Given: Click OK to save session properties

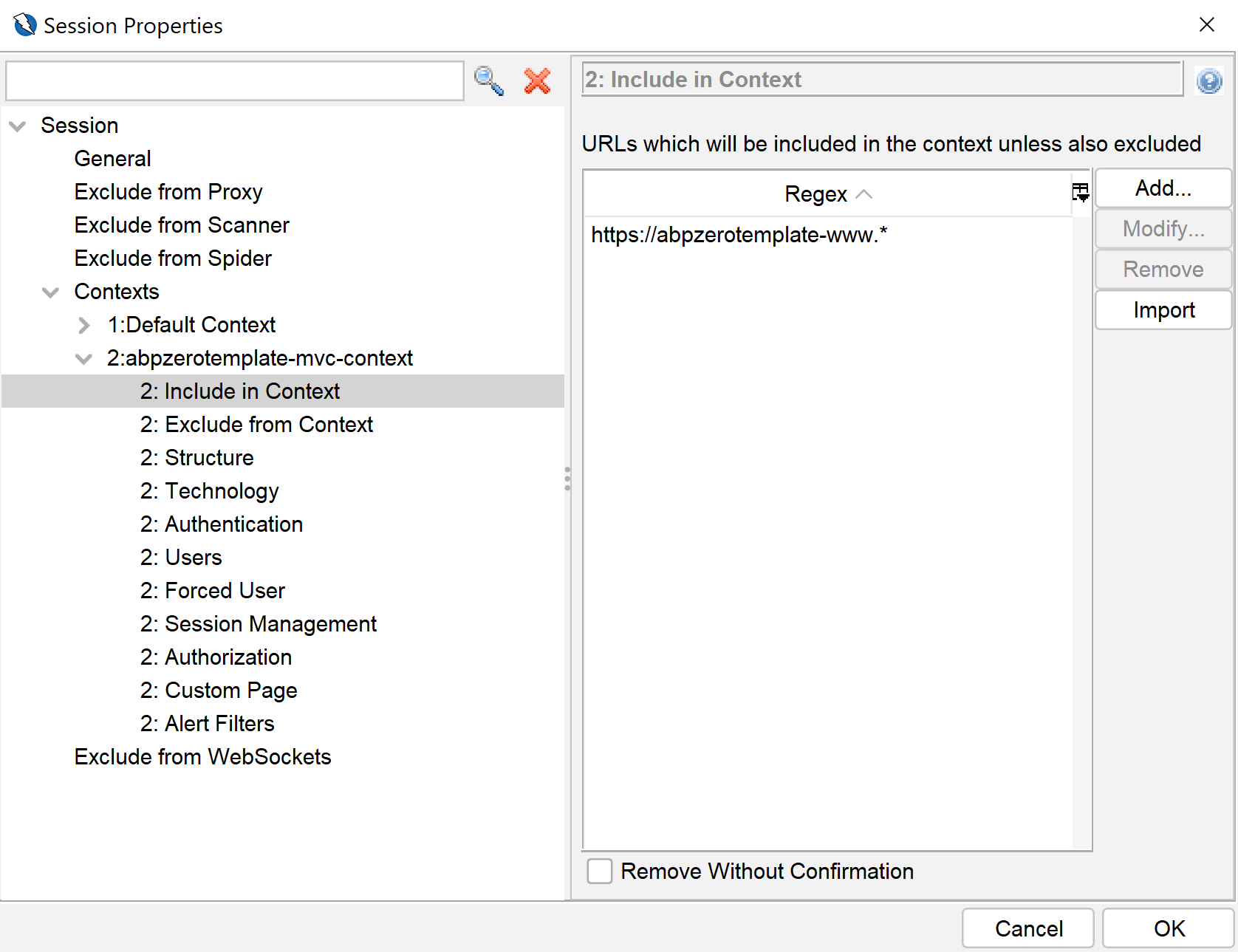Looking at the screenshot, I should point(1169,928).
